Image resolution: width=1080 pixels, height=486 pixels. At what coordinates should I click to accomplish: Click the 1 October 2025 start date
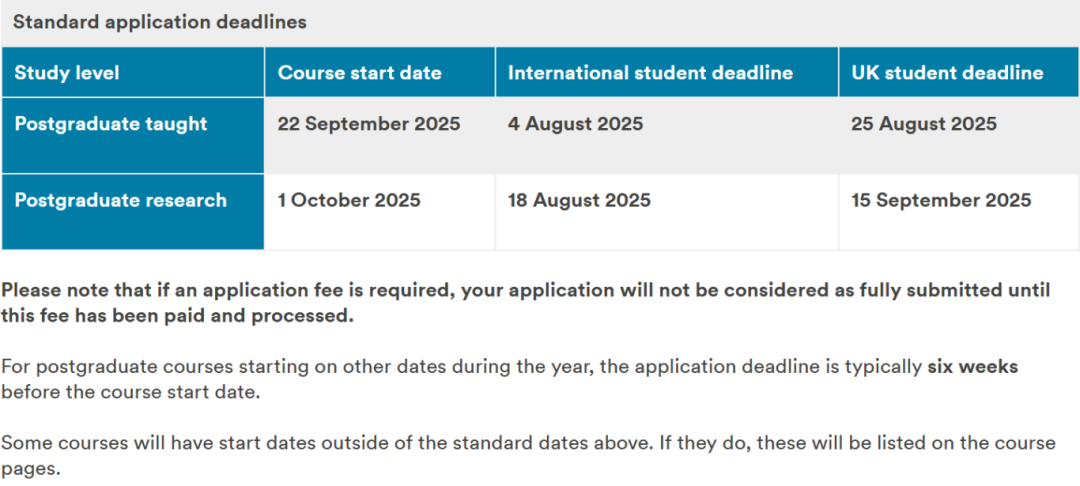[349, 200]
